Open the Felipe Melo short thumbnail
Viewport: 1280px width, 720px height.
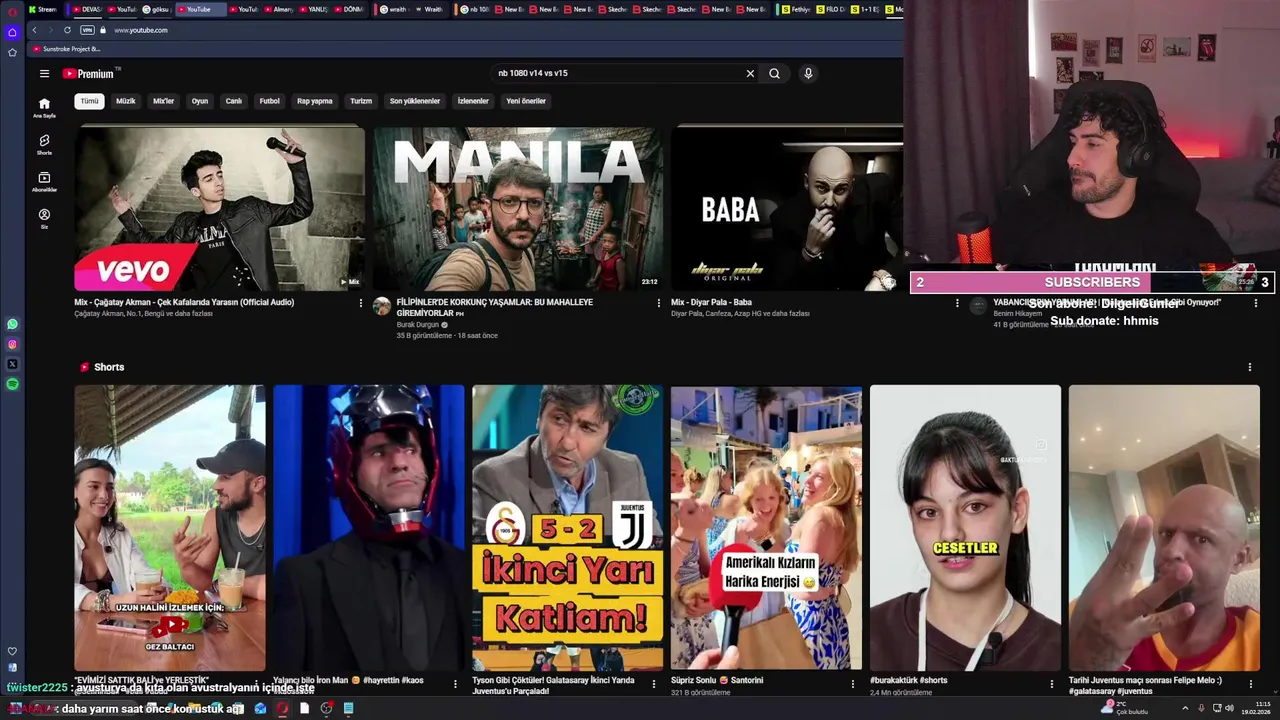click(x=1164, y=528)
